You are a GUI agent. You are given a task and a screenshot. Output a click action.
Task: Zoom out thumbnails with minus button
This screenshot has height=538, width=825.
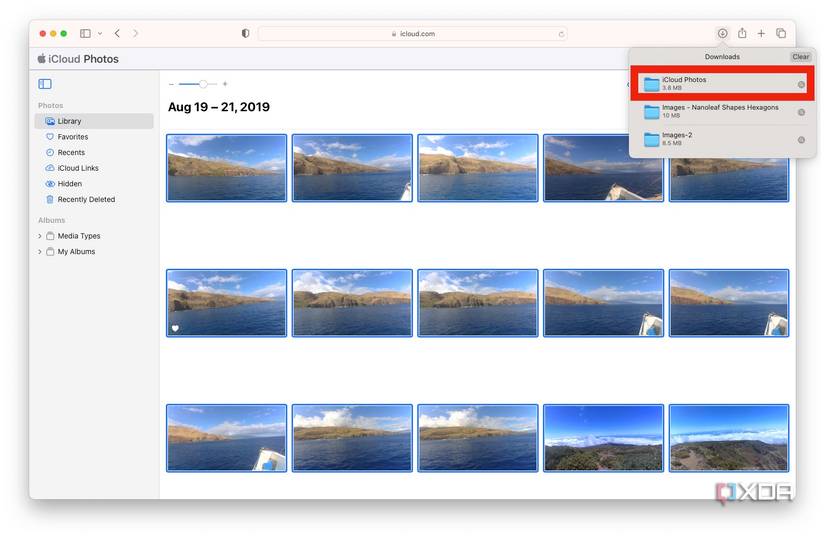[x=171, y=84]
